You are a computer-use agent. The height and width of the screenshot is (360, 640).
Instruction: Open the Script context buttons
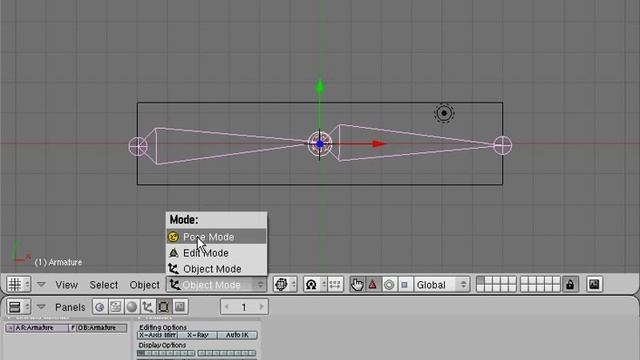(x=116, y=307)
